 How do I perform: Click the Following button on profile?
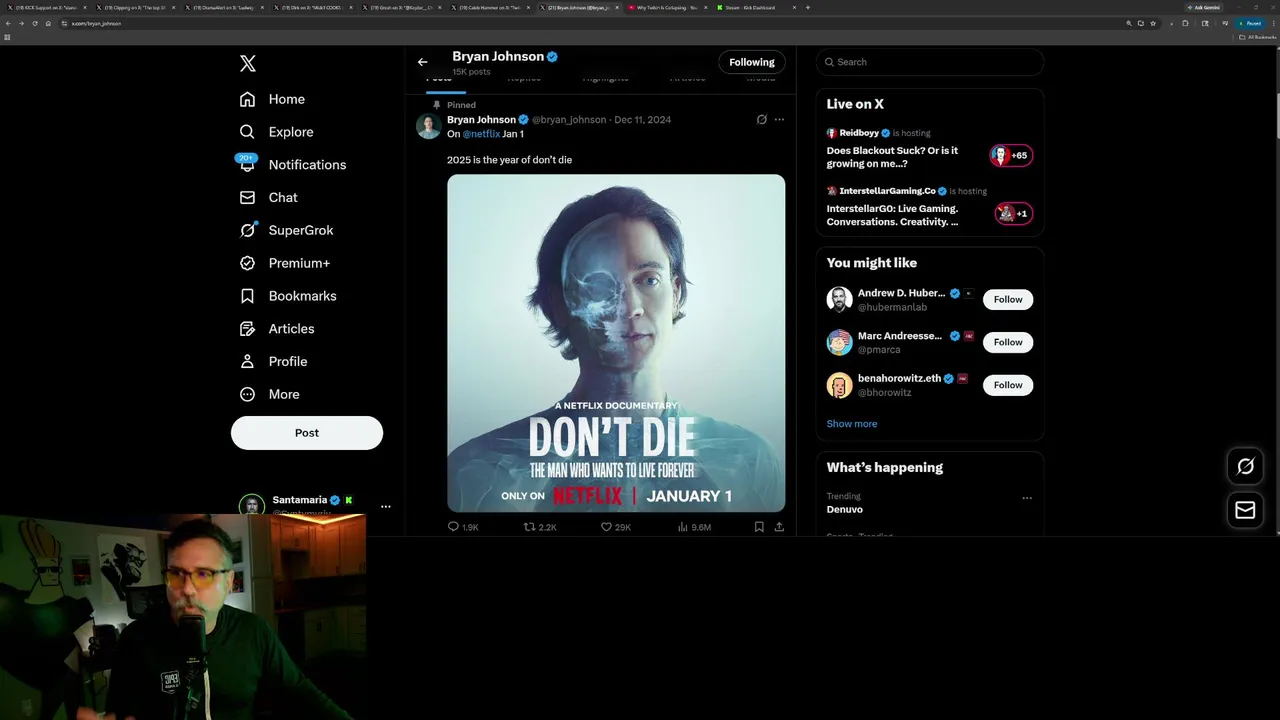click(752, 62)
